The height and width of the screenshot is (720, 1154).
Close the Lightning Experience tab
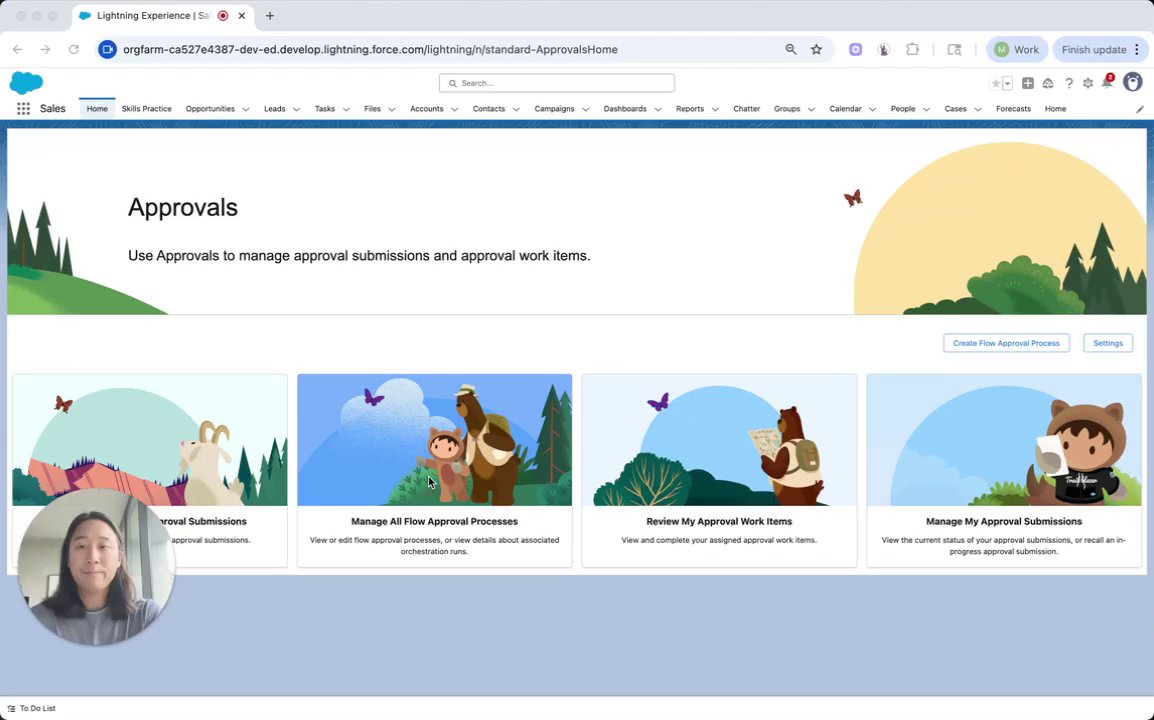coord(241,15)
